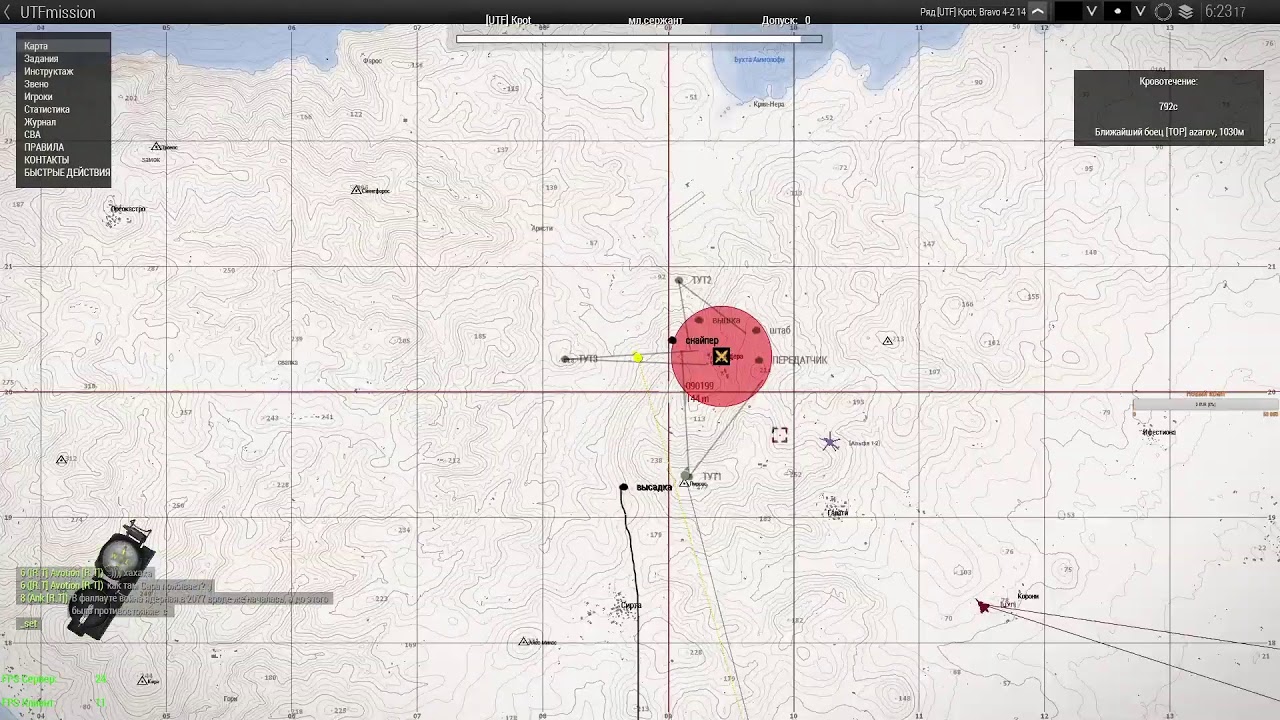Click the Ряд [UTF] Kpot, Bravo 4-2 text
The height and width of the screenshot is (720, 1280).
pos(973,12)
